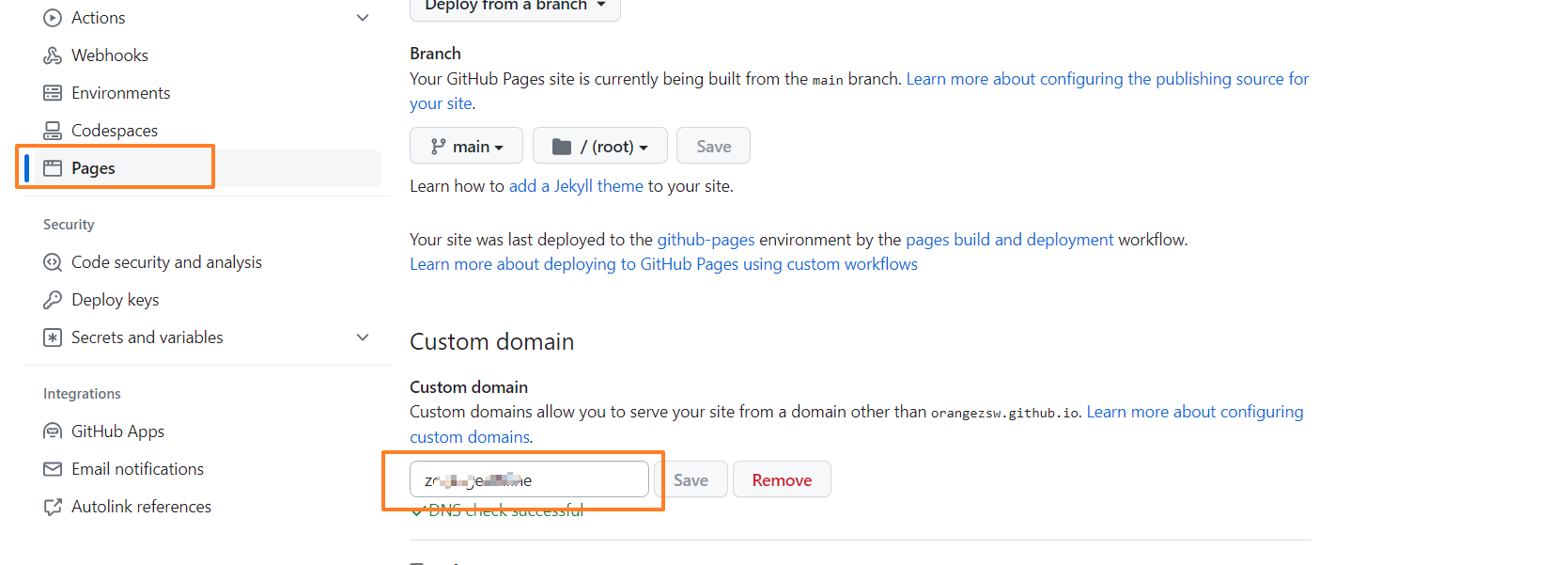Viewport: 1568px width, 565px height.
Task: Click the Environments server icon
Action: coord(53,93)
